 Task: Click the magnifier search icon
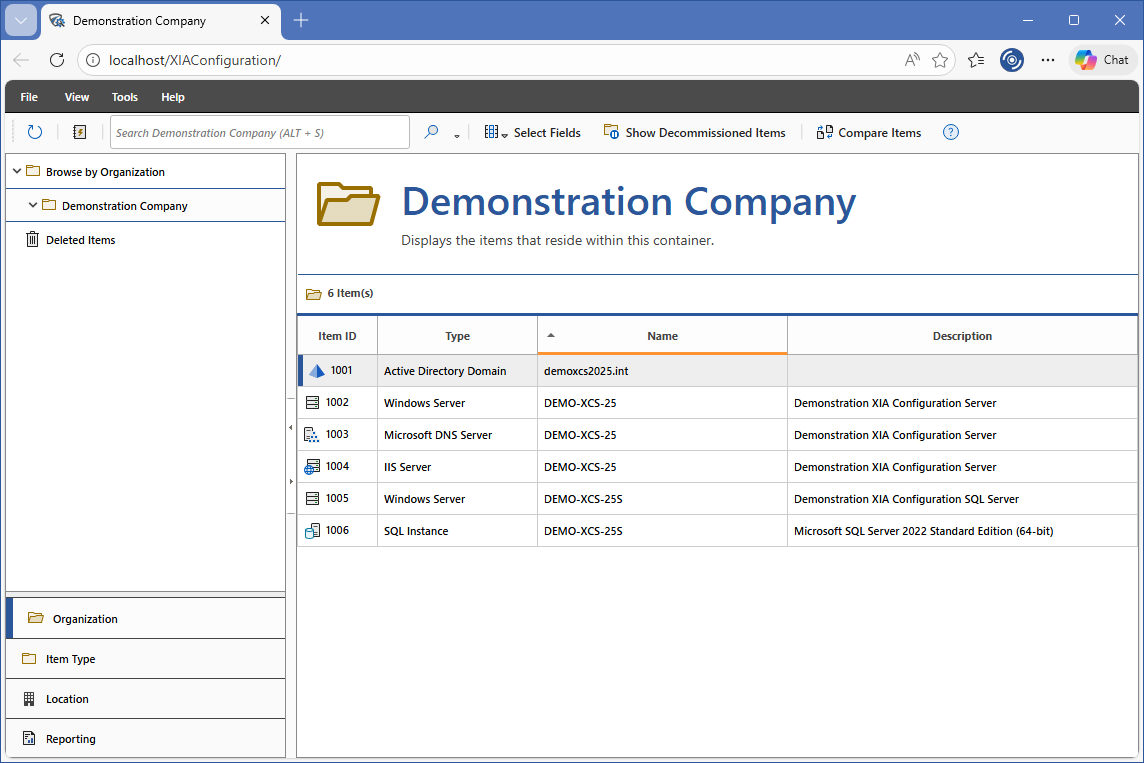[x=431, y=132]
